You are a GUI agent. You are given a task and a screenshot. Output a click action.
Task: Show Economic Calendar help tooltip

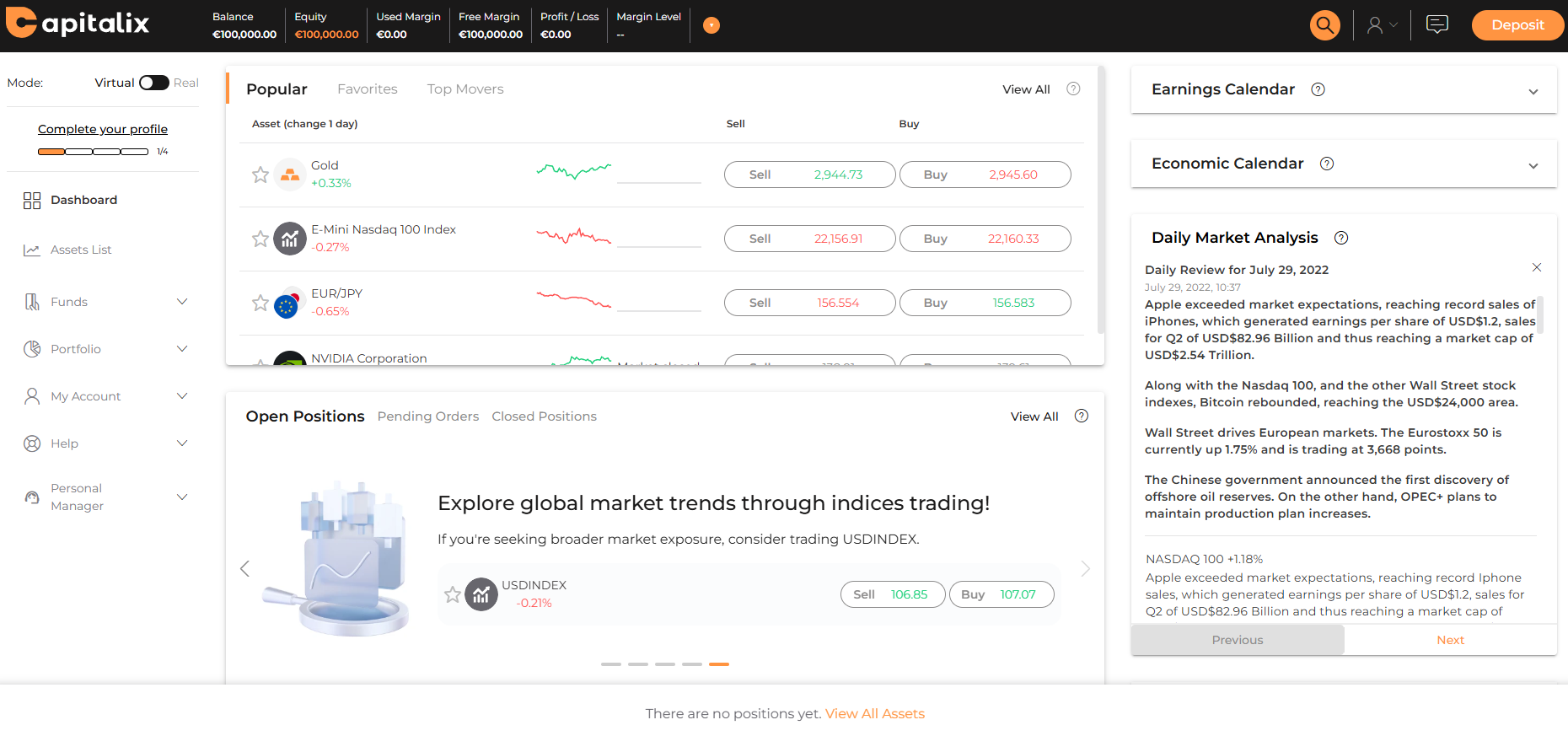tap(1327, 164)
